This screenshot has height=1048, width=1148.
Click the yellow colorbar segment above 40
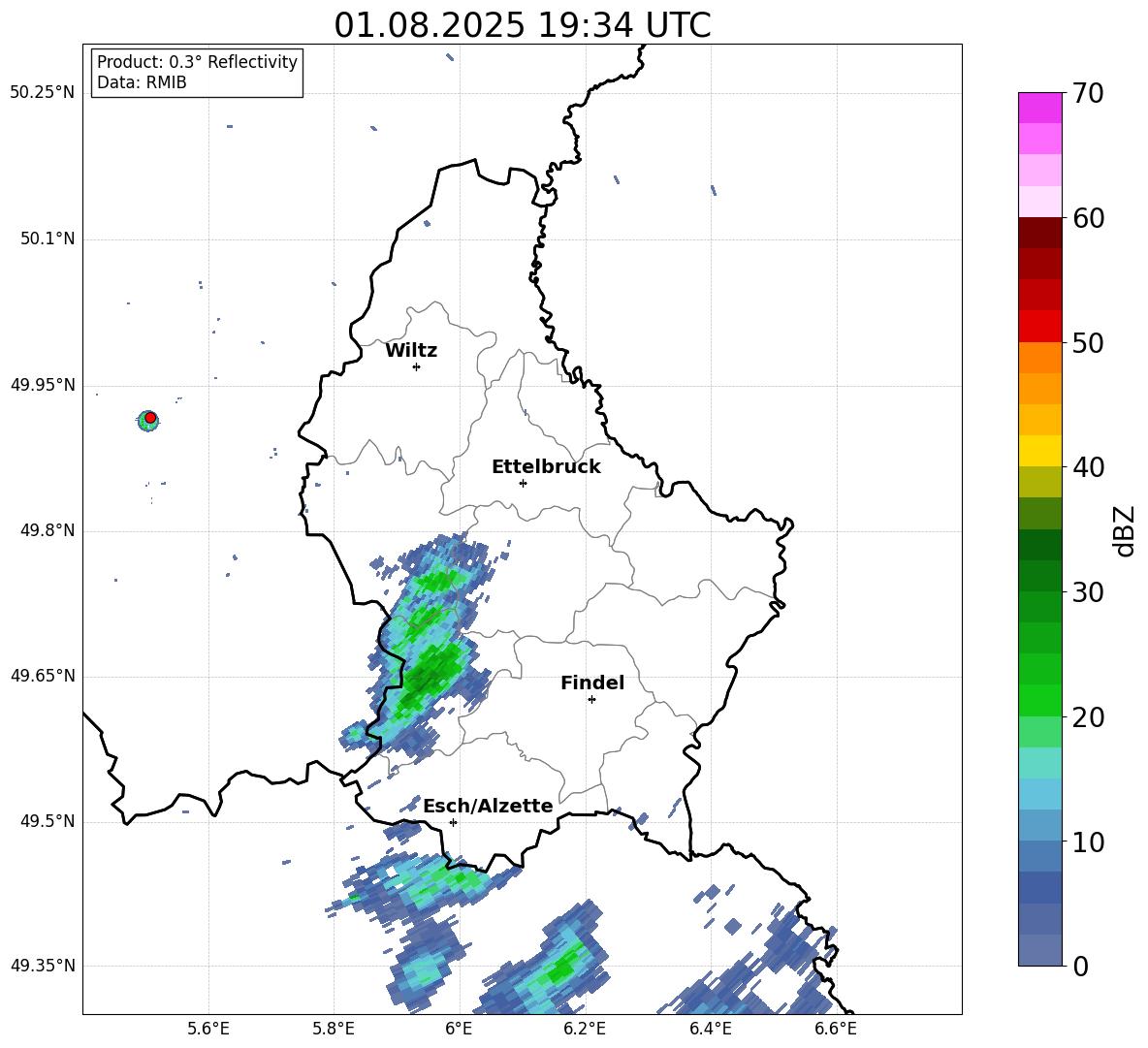pos(1040,451)
